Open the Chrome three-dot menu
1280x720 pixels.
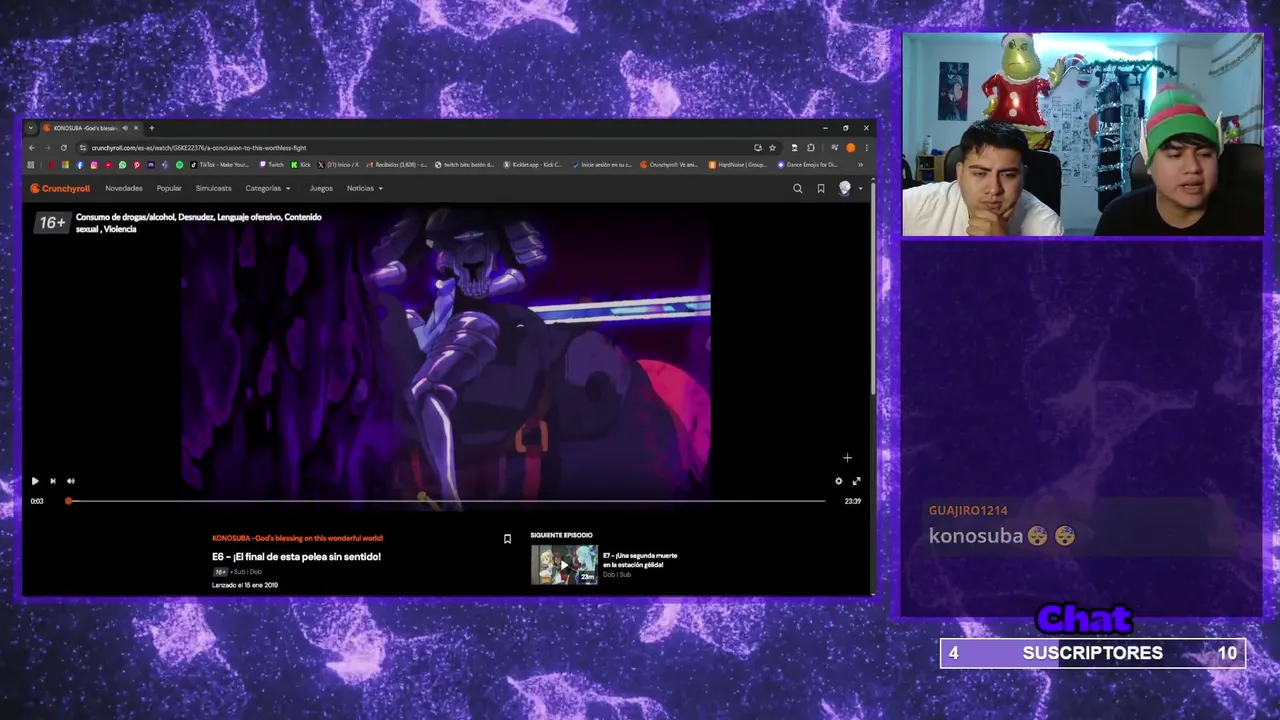(x=866, y=148)
